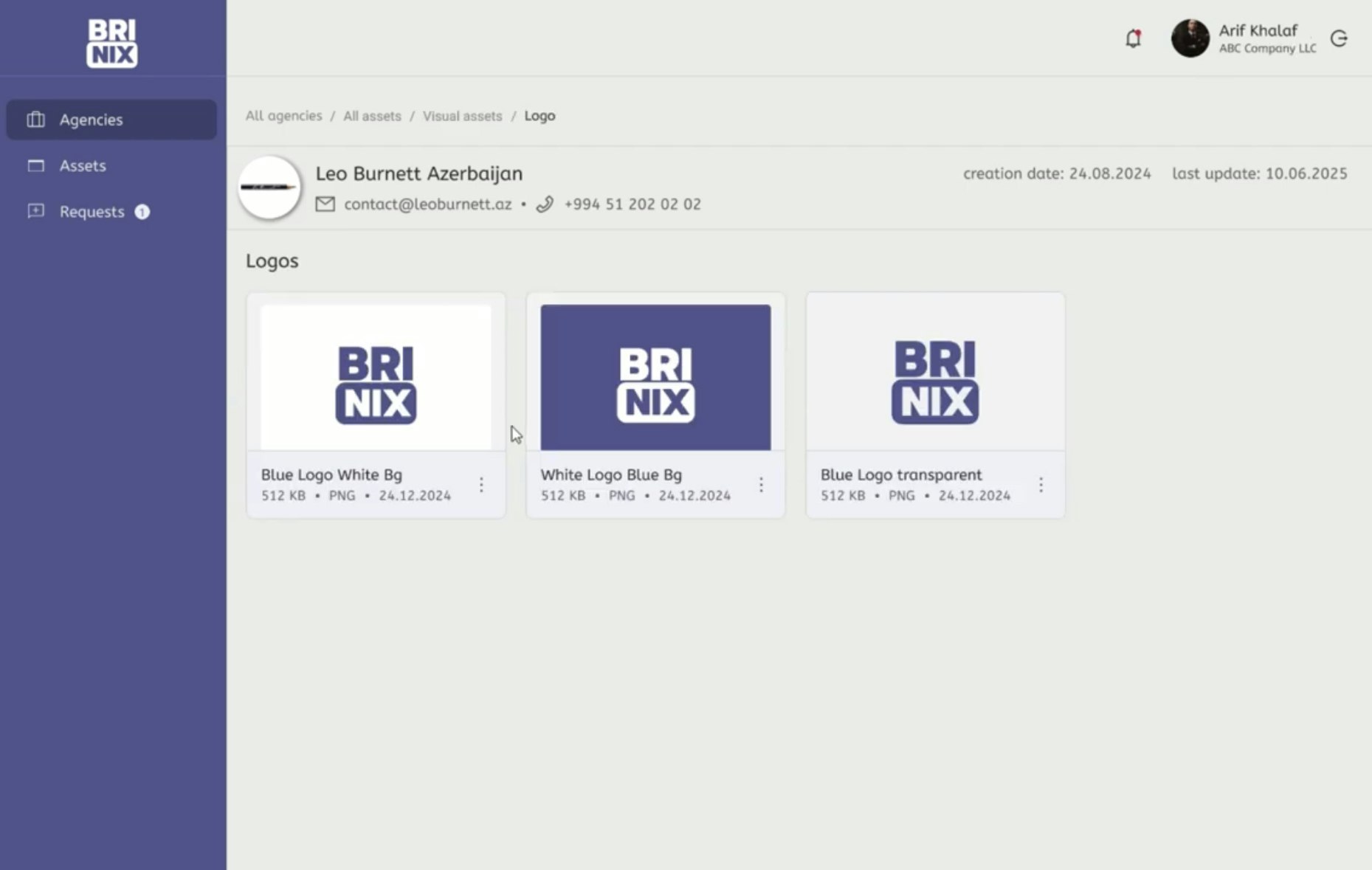The image size is (1372, 870).
Task: Click the ABC Company LLC label
Action: click(1267, 49)
